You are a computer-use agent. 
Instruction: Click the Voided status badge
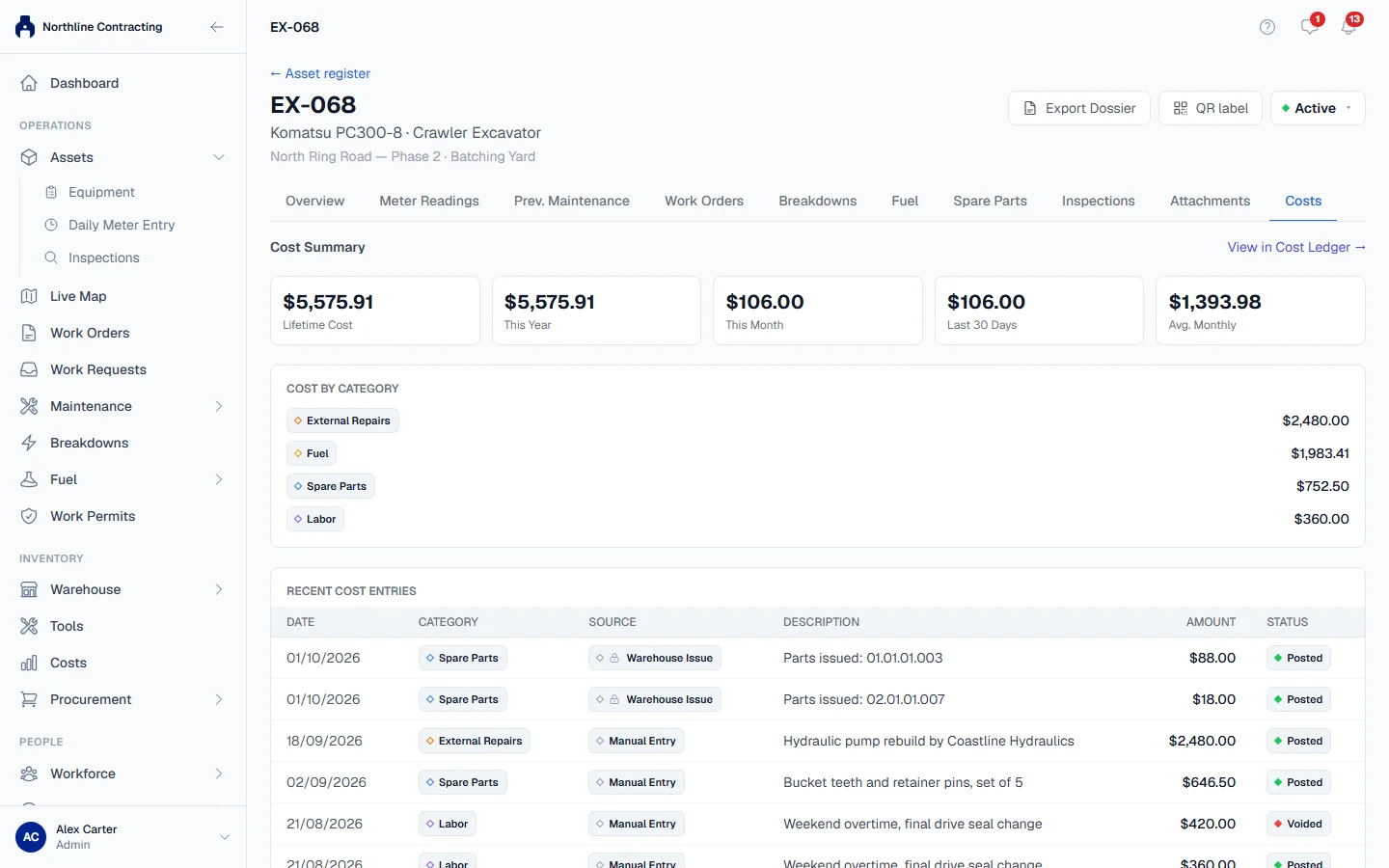[1298, 824]
